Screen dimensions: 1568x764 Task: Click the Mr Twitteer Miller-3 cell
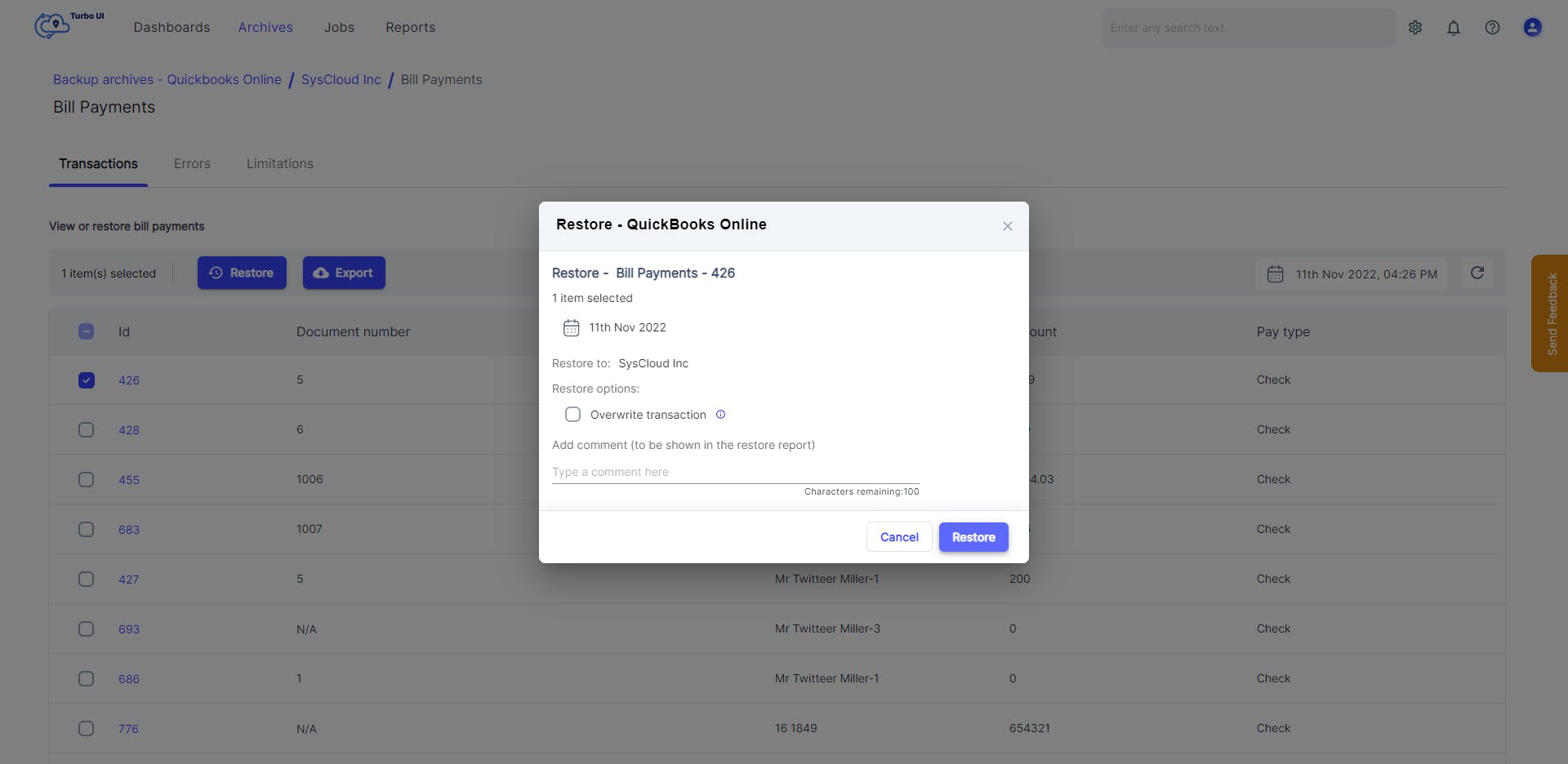pos(827,629)
